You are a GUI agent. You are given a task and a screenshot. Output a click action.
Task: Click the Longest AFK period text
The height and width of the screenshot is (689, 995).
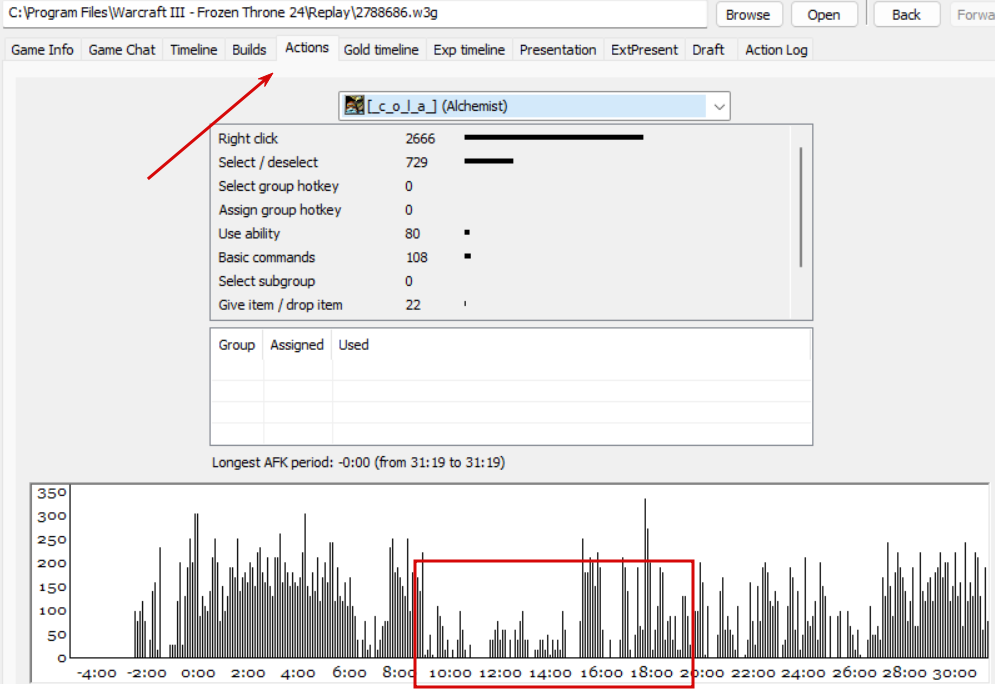coord(359,463)
